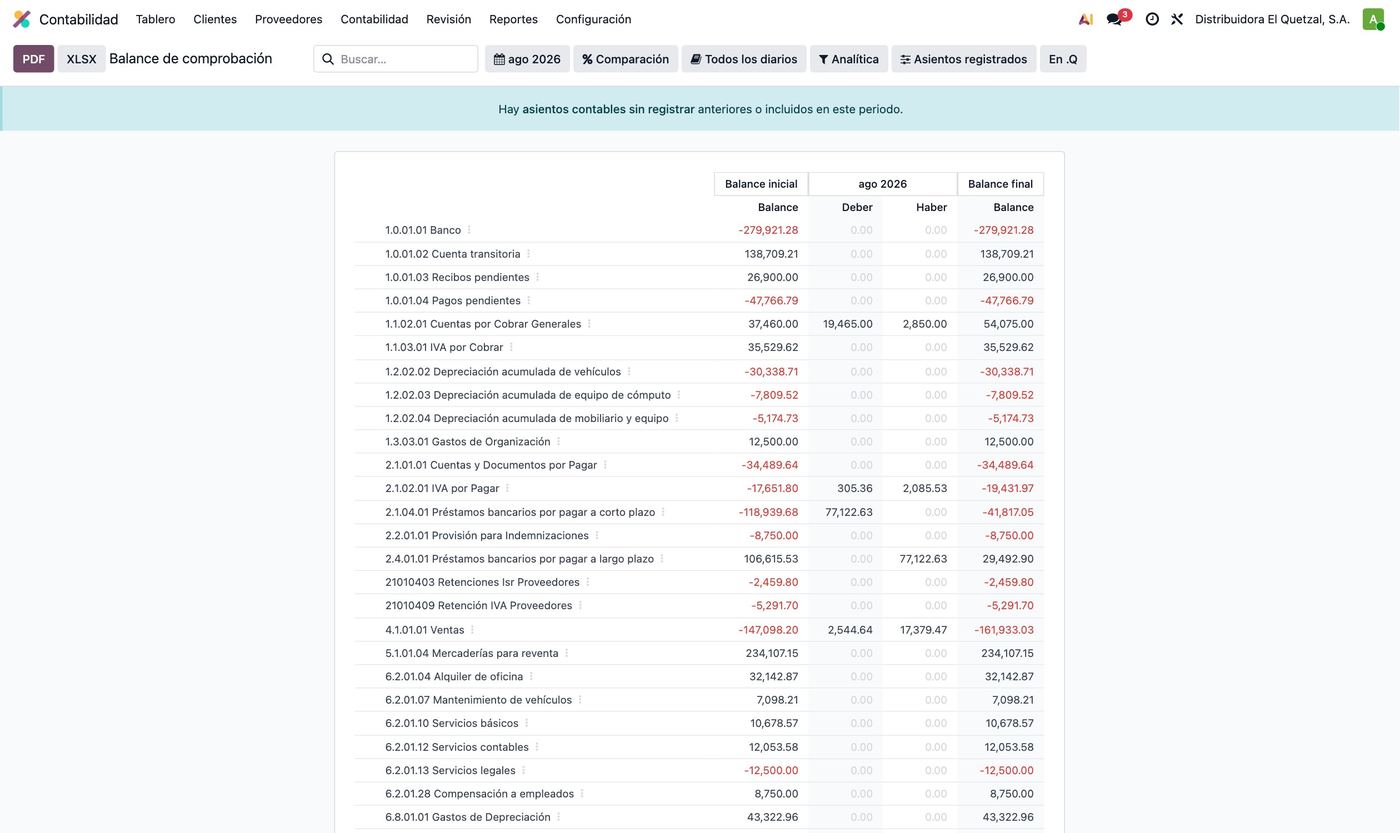1400x833 pixels.
Task: Click options dots beside Cuentas y Documentos por Pagar
Action: tap(605, 465)
